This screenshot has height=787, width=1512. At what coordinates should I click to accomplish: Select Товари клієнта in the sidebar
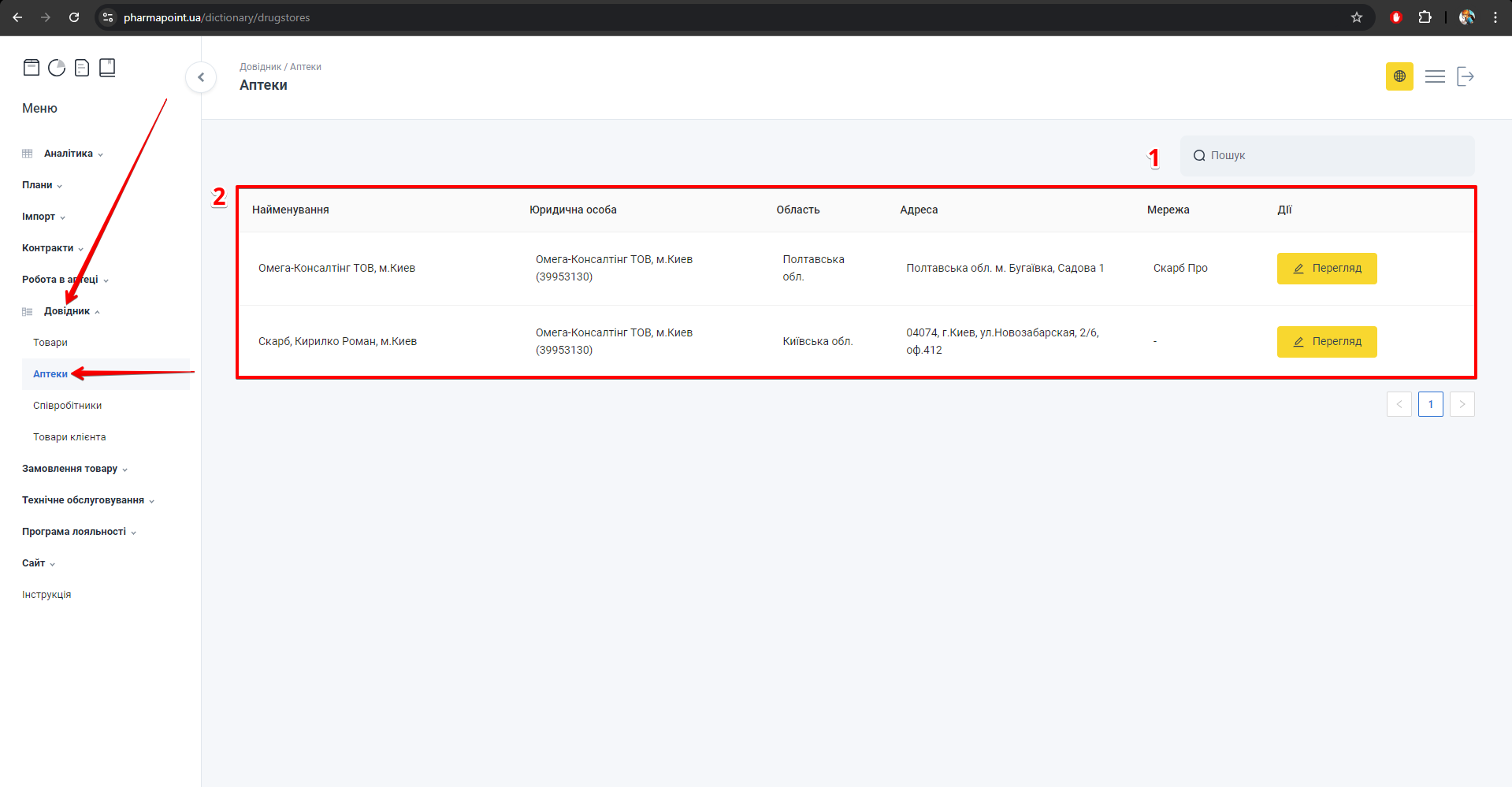69,437
